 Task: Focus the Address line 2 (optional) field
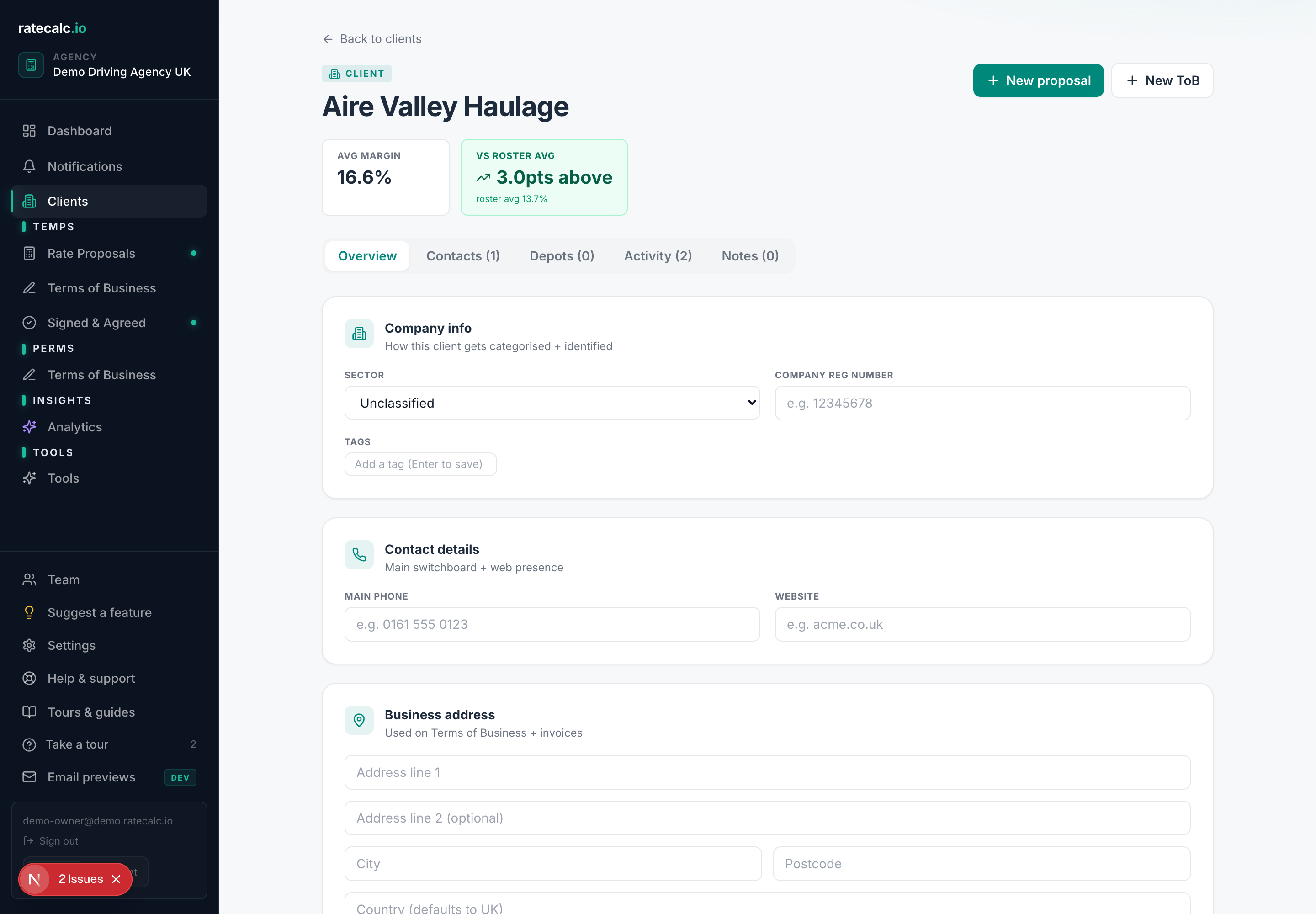(x=767, y=818)
